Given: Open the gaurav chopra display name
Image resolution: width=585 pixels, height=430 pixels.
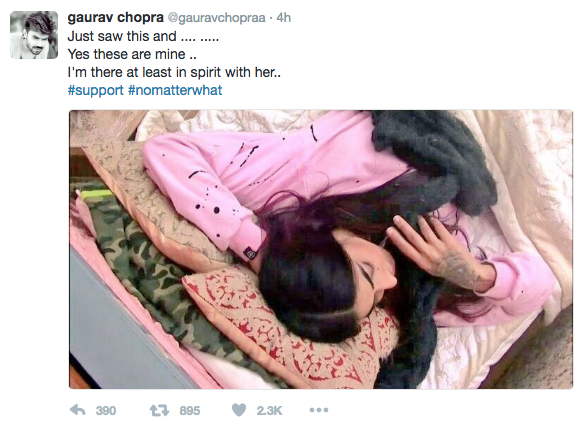Looking at the screenshot, I should coord(116,18).
